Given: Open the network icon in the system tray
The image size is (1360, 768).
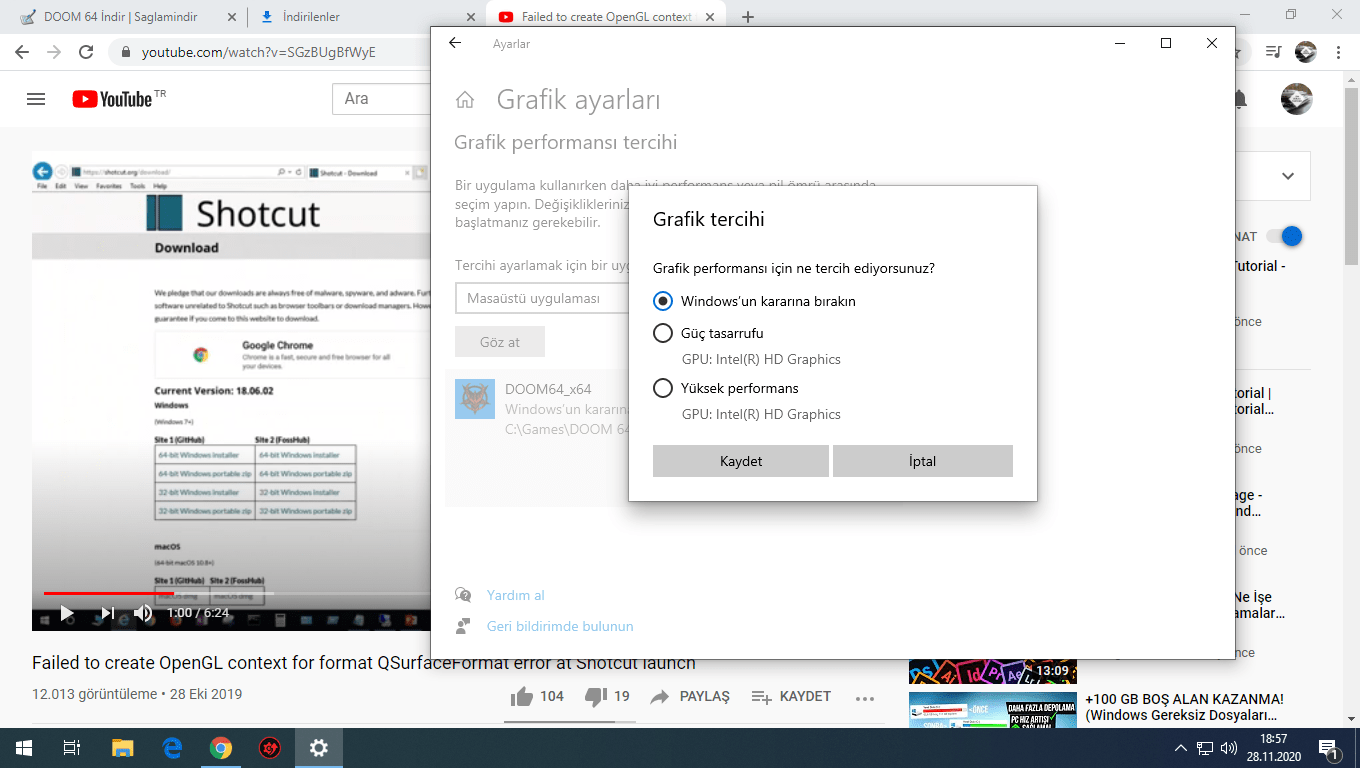Looking at the screenshot, I should (x=1205, y=748).
